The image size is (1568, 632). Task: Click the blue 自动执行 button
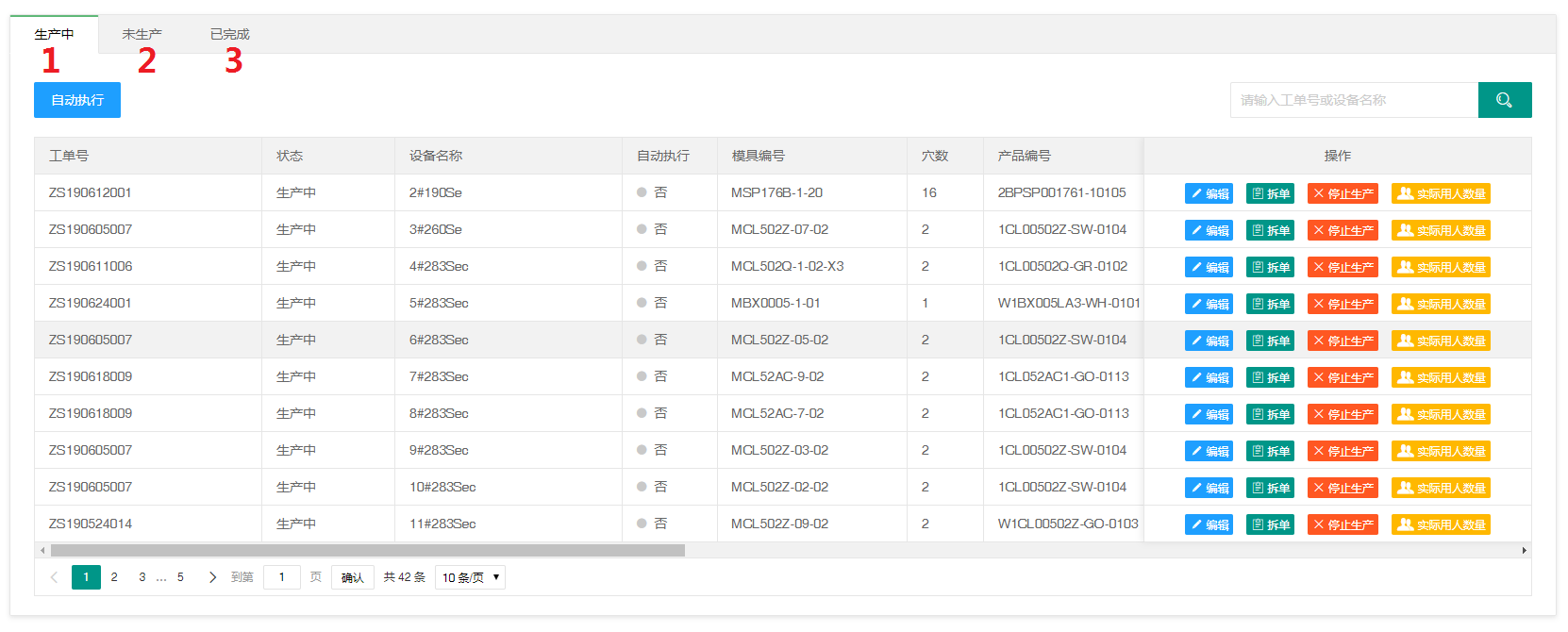coord(77,100)
